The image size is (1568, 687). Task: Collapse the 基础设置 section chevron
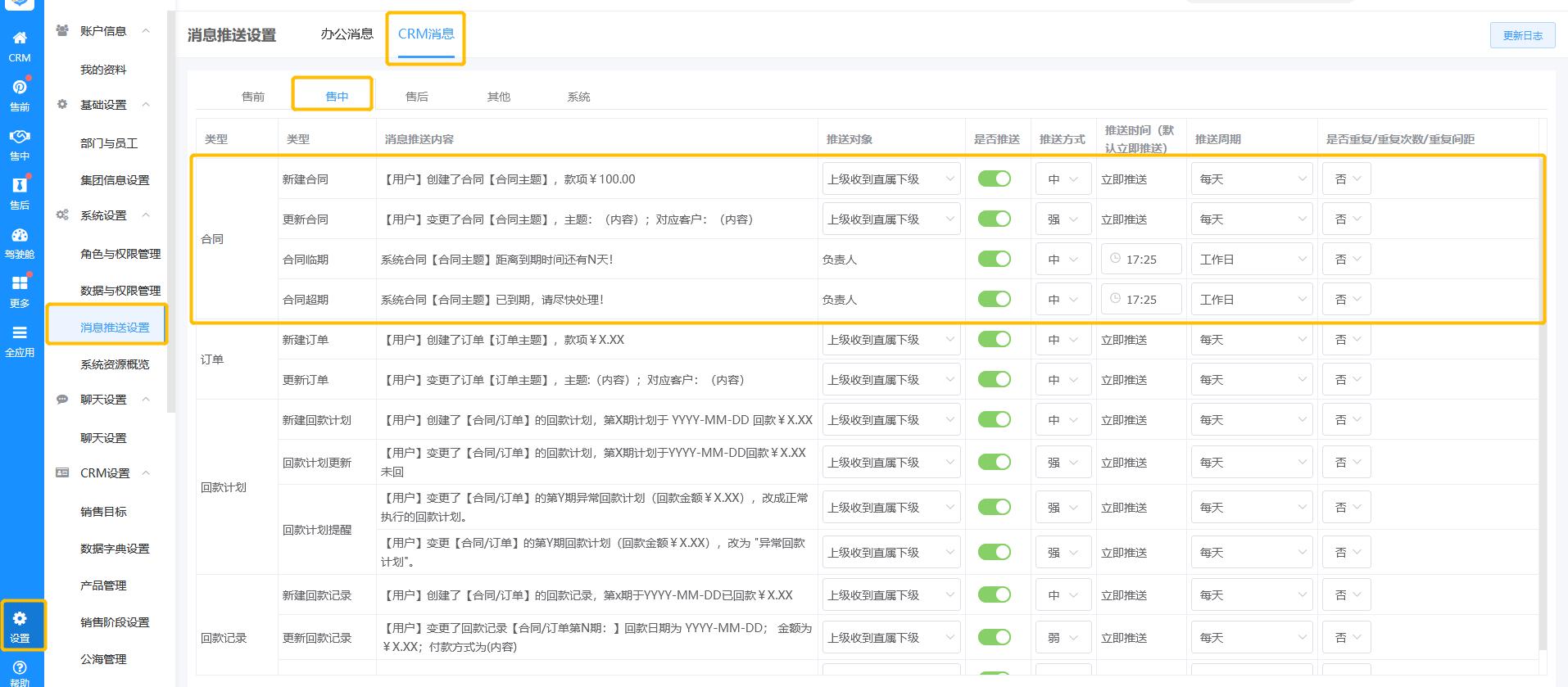coord(146,104)
